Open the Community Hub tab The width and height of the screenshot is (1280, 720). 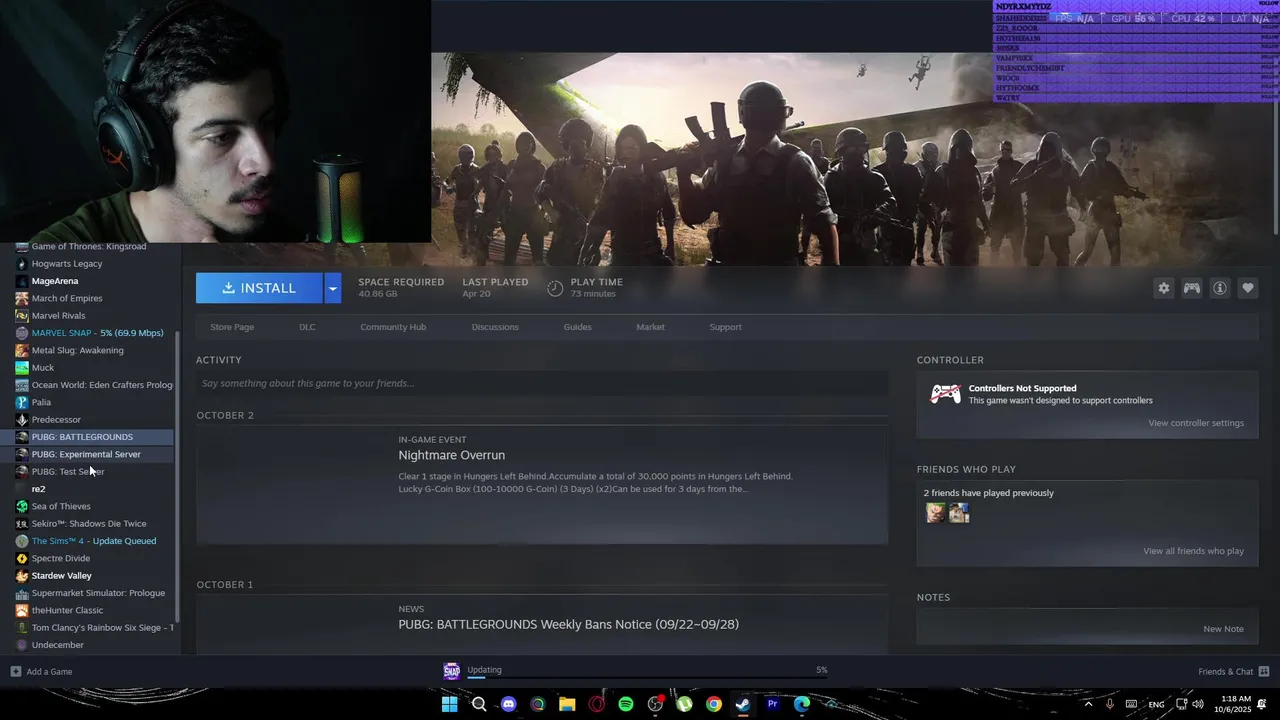pyautogui.click(x=393, y=327)
